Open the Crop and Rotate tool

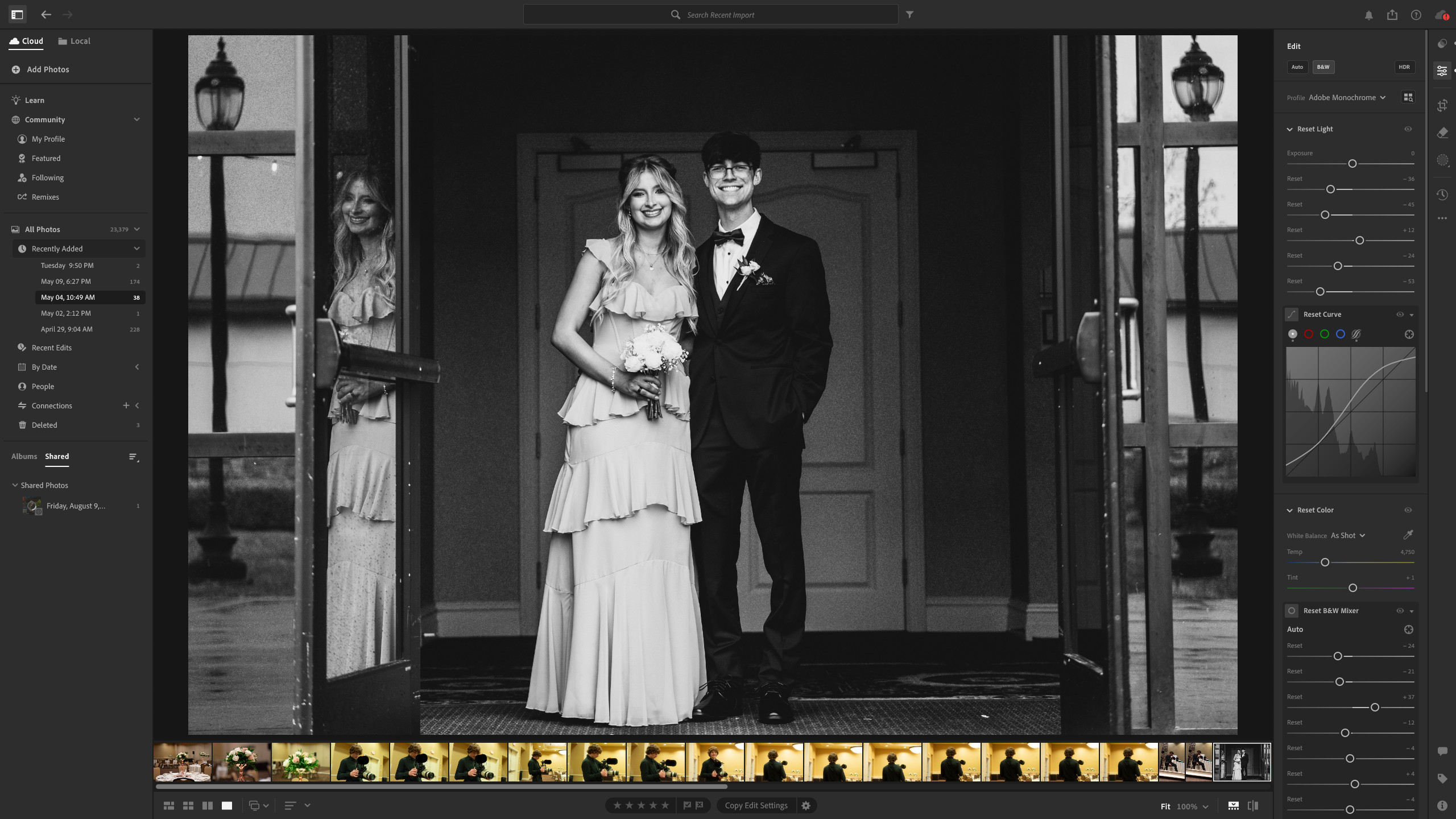1442,105
